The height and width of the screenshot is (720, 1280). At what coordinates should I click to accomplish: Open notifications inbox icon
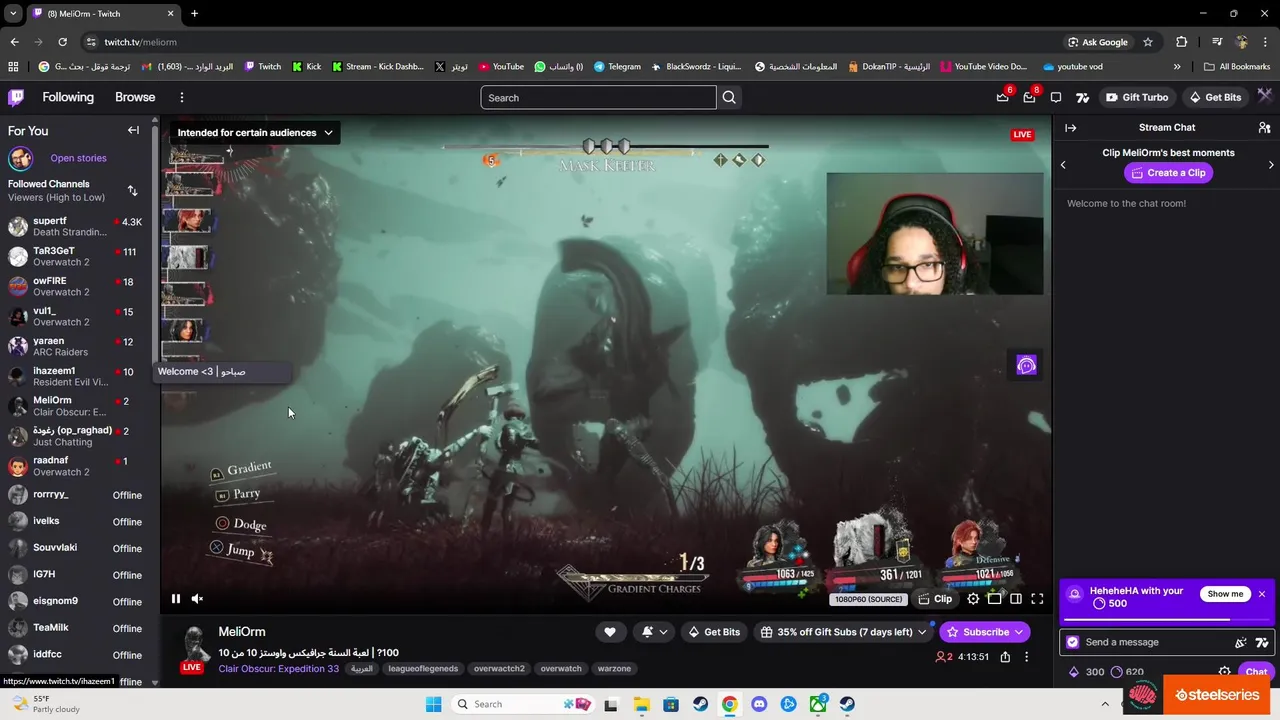coord(1029,97)
